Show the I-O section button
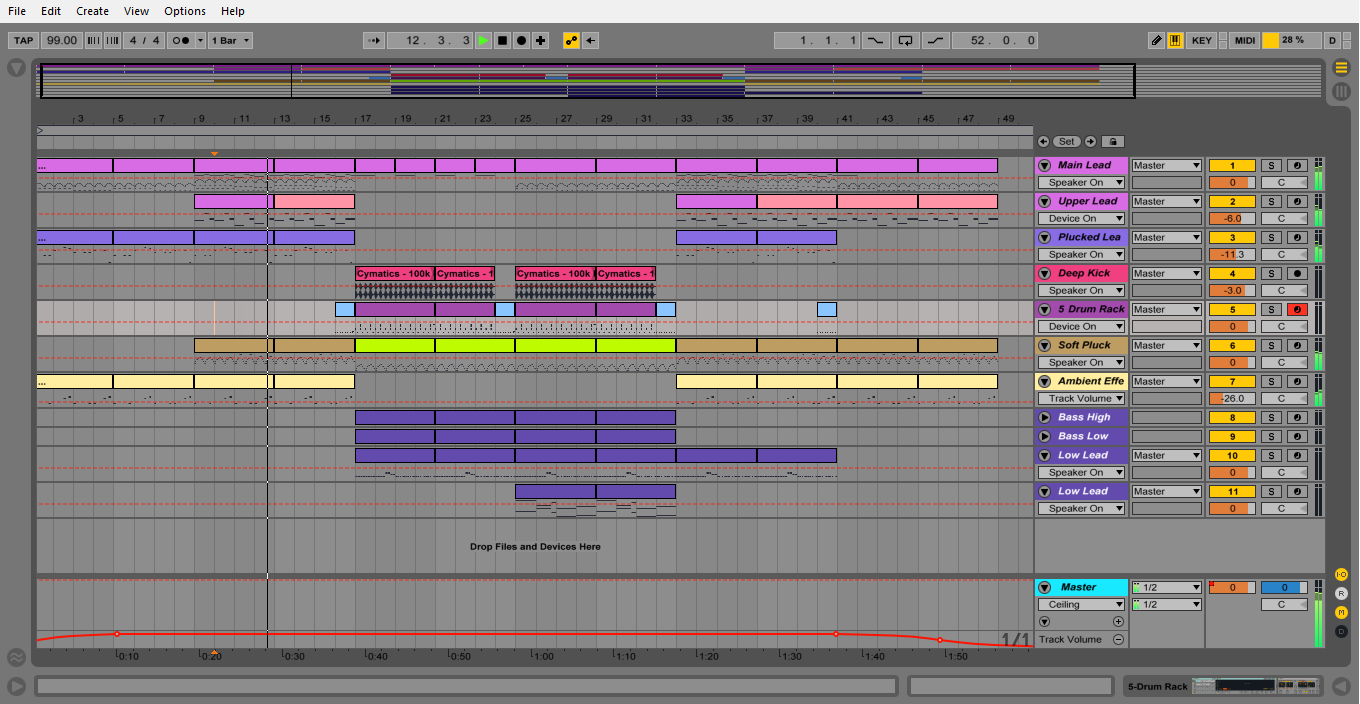 (x=1341, y=575)
